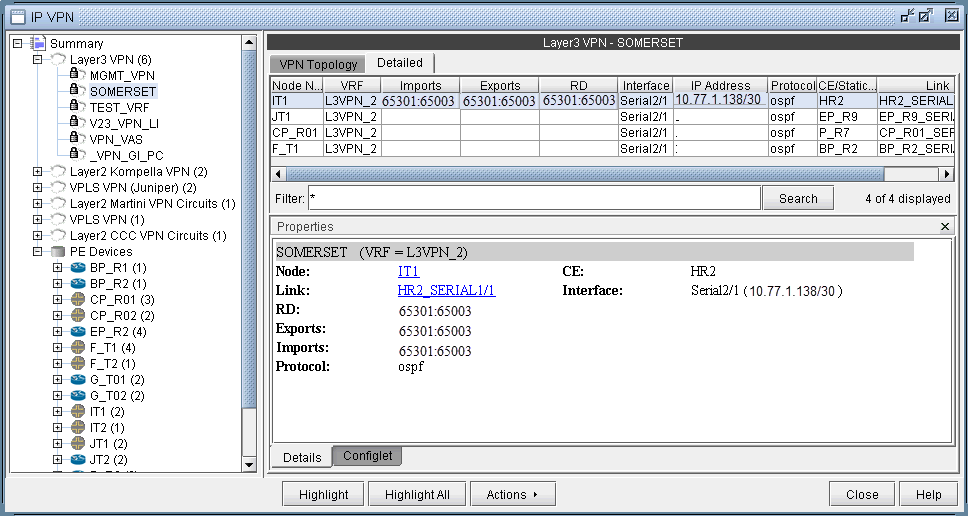Click the G_T01 router icon
The width and height of the screenshot is (968, 516).
point(77,380)
